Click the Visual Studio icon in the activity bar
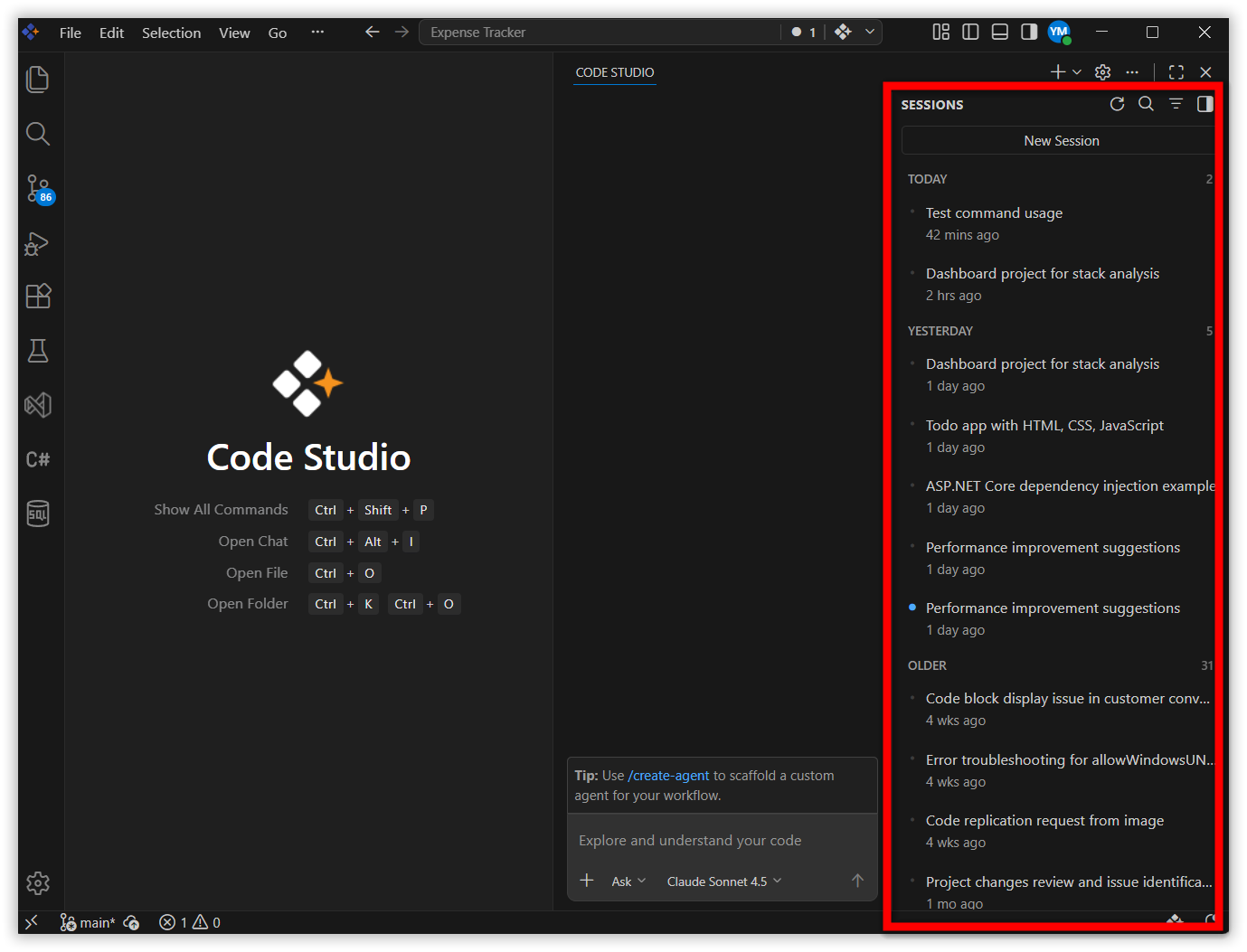1247x952 pixels. coord(38,405)
